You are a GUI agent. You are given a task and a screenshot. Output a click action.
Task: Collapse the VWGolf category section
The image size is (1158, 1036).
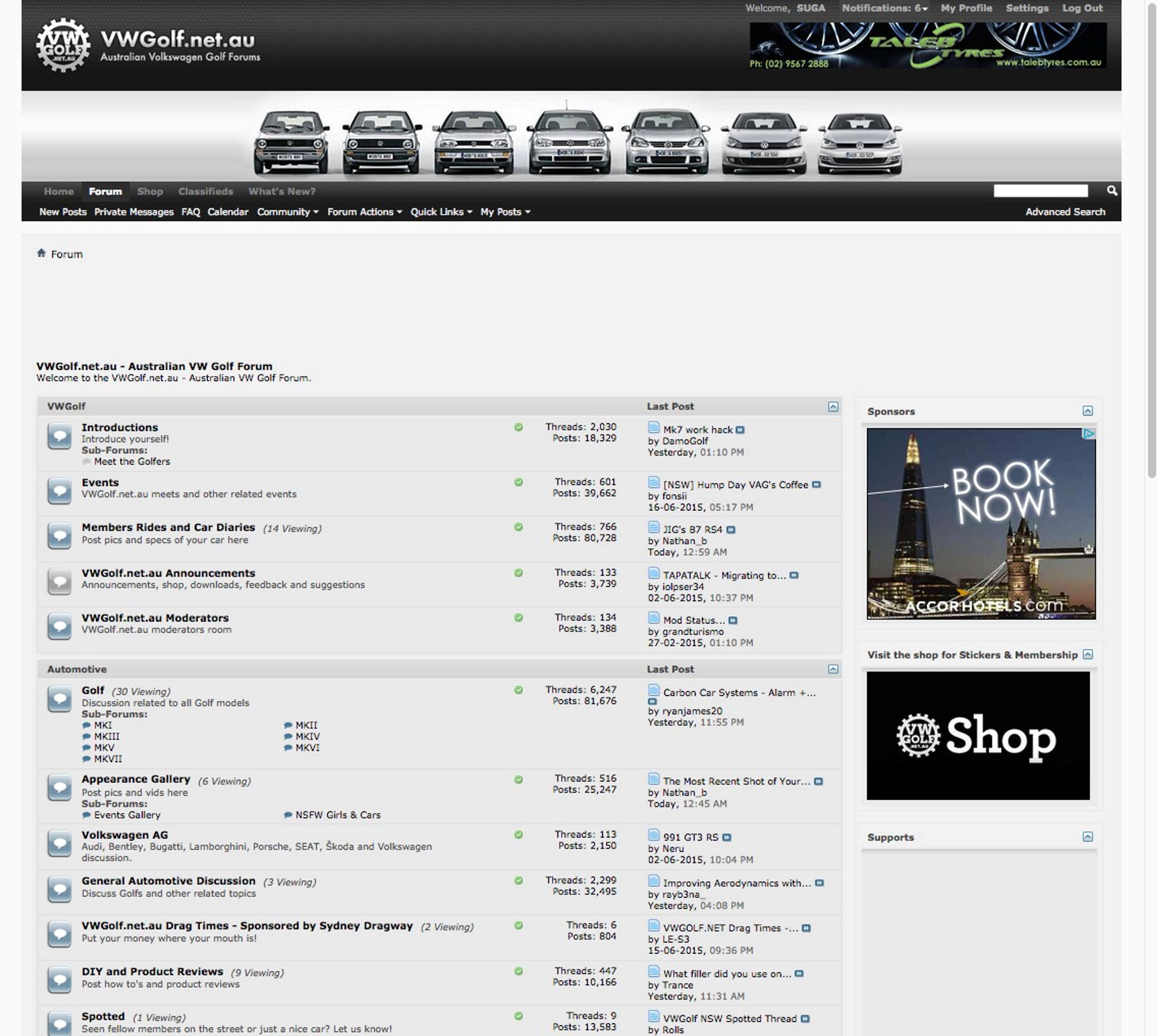pos(833,407)
